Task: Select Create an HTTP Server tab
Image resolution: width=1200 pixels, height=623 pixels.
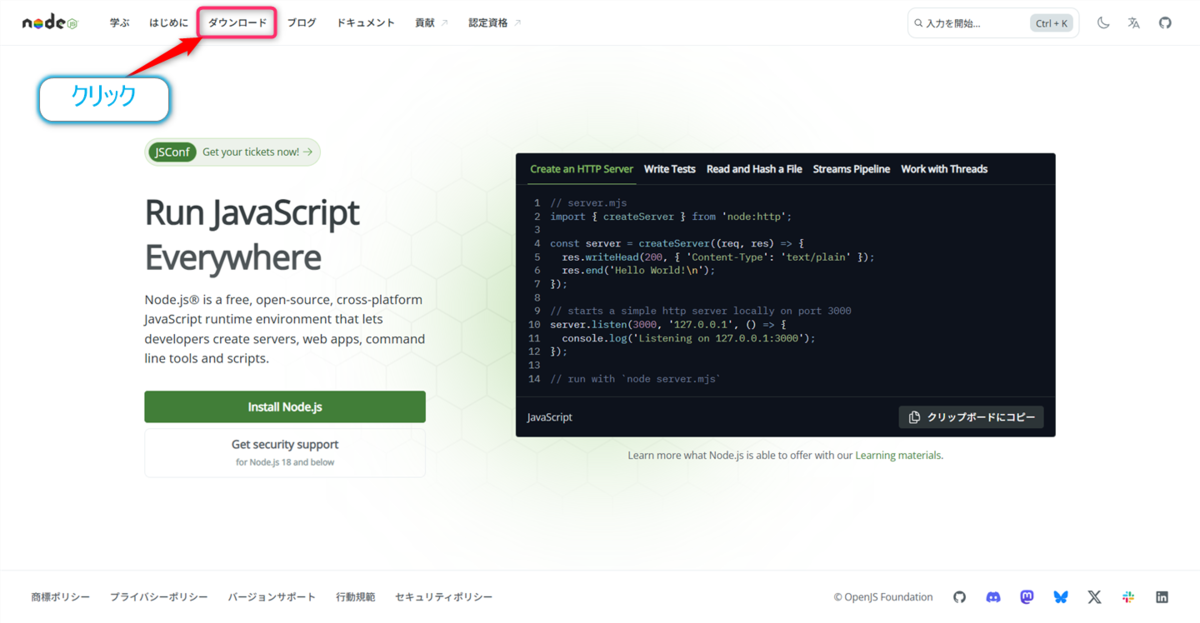Action: click(x=581, y=169)
